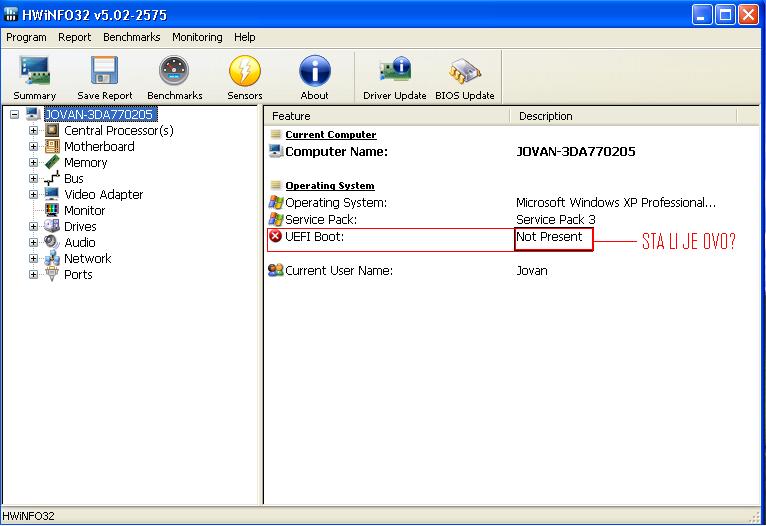The image size is (766, 526).
Task: Click the HWiNFO32 status bar text
Action: 28,516
